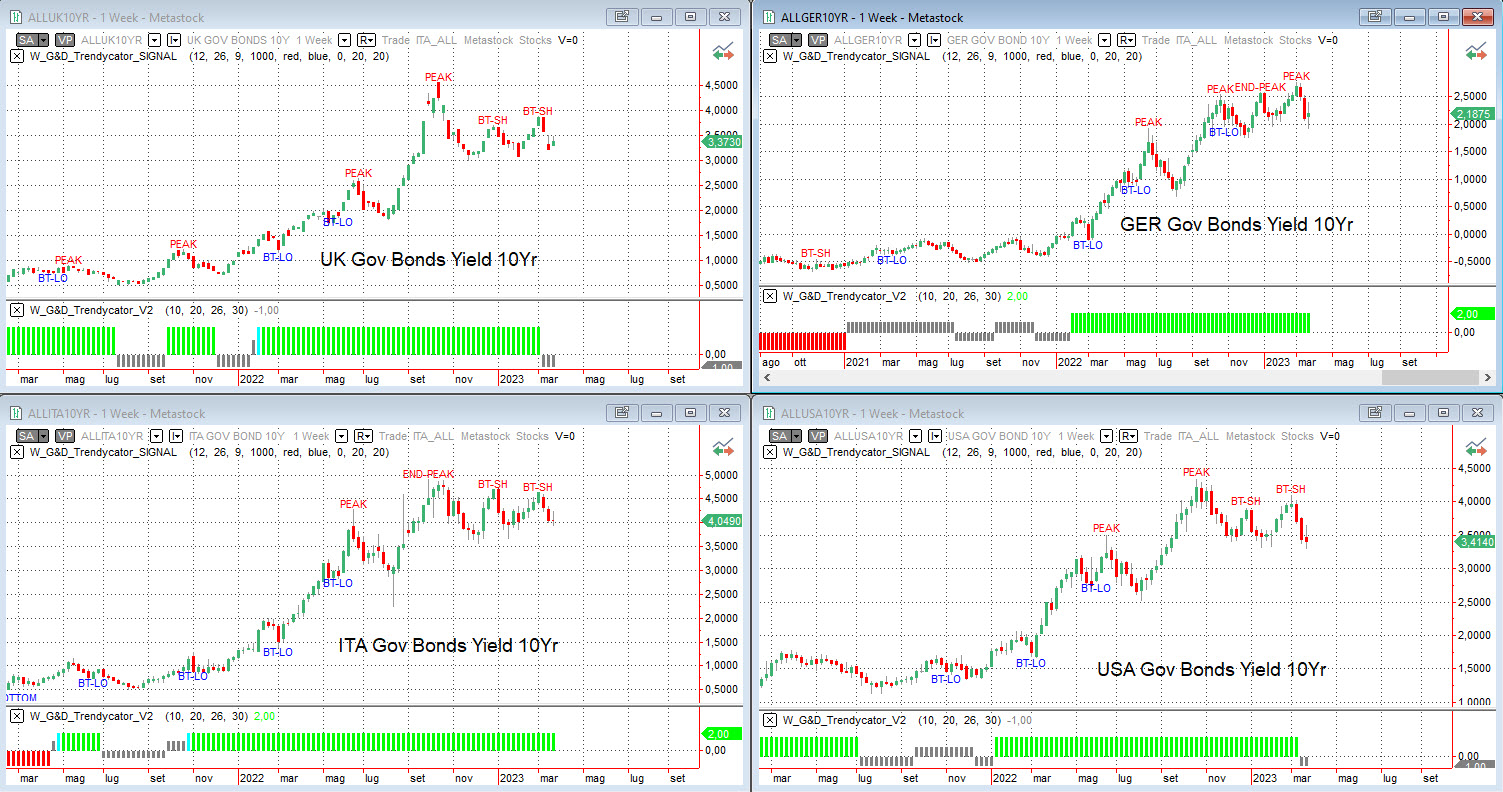This screenshot has width=1503, height=792.
Task: Click the VP icon in the ALLGER10YR window
Action: pos(818,40)
